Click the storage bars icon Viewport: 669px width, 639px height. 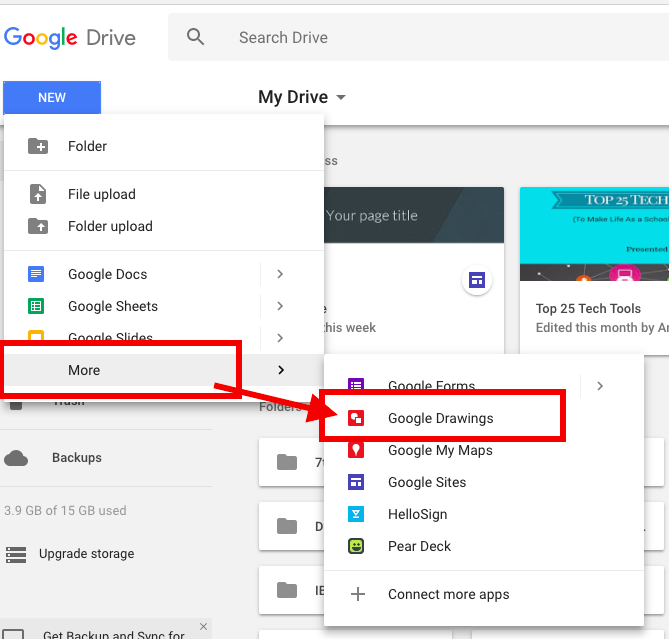(16, 555)
